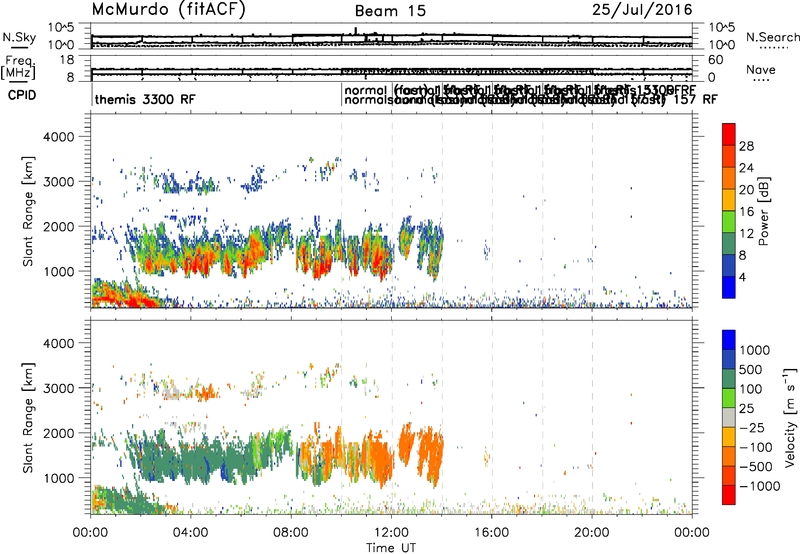Click the '100' label on the Velocity colorbar
The height and width of the screenshot is (554, 800).
point(749,389)
